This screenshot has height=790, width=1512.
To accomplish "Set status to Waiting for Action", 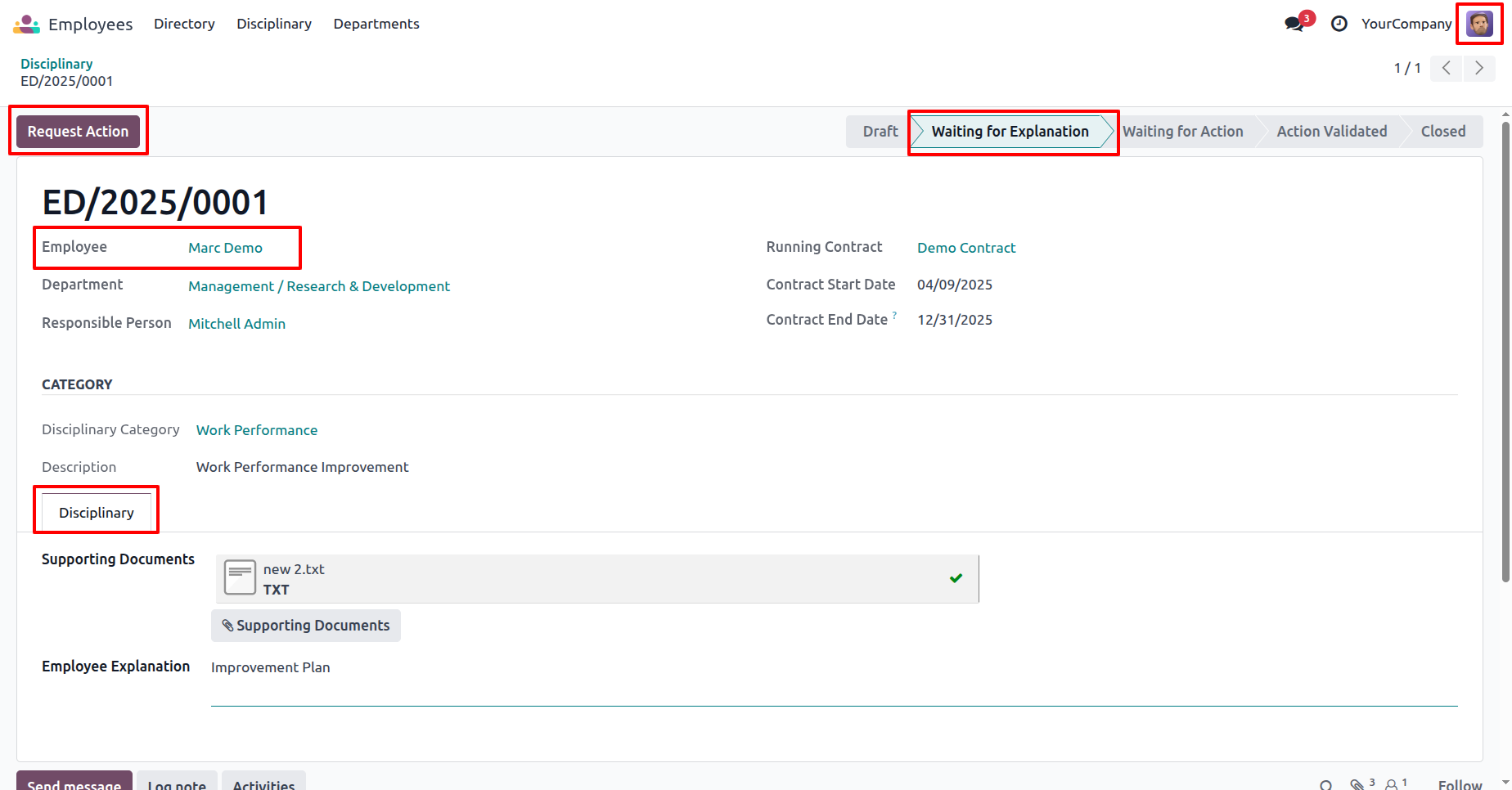I will 1182,132.
